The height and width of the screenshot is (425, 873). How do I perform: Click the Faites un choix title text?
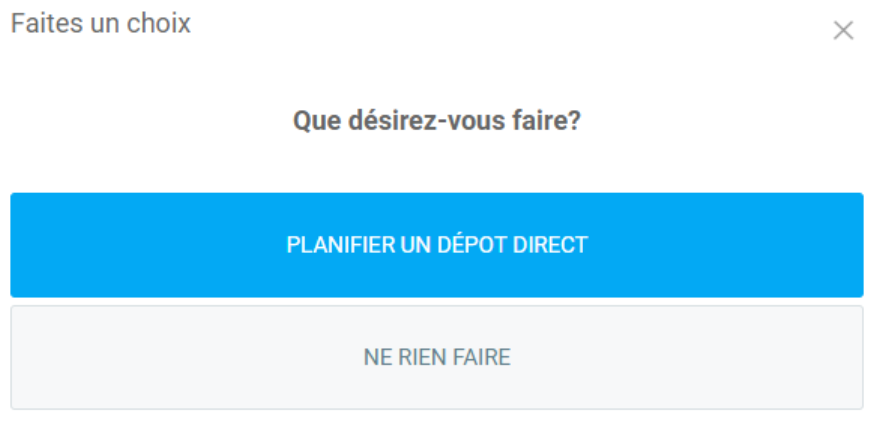click(101, 24)
